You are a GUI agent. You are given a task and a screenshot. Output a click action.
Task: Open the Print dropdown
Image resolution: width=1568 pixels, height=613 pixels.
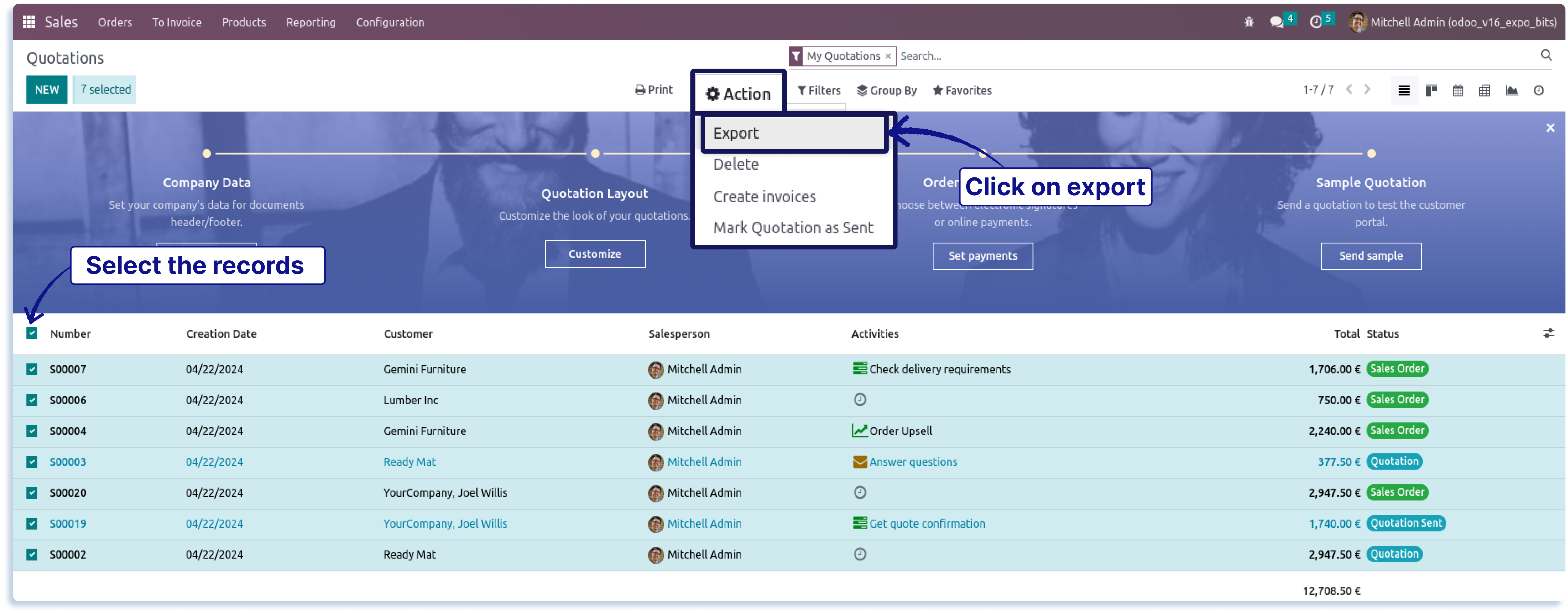click(654, 90)
